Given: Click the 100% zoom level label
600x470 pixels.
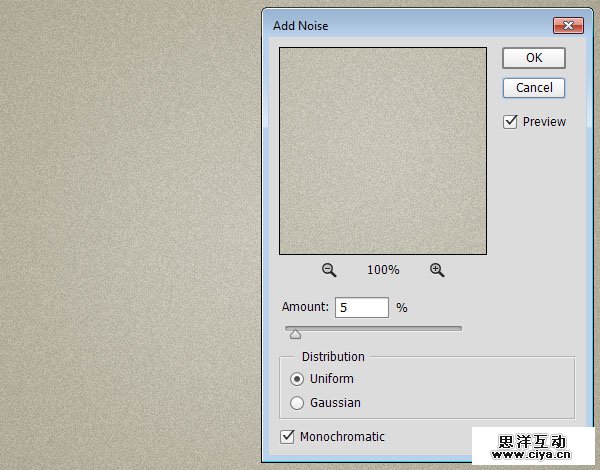Looking at the screenshot, I should pos(383,270).
